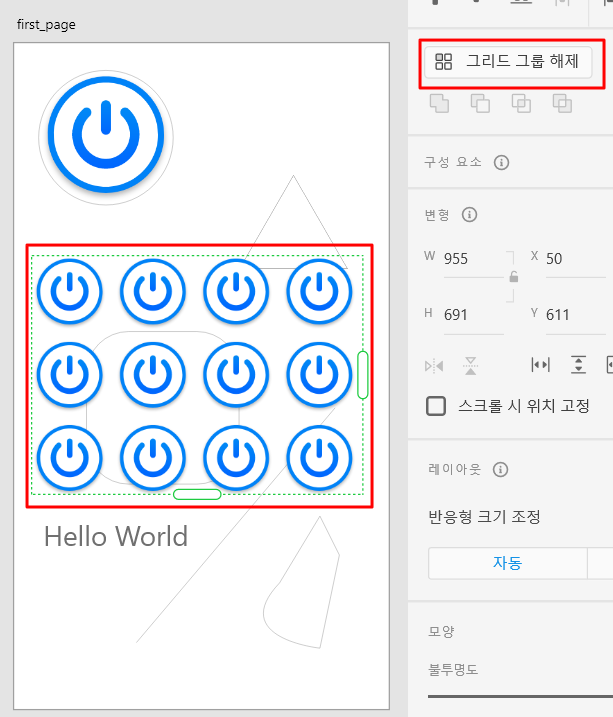Open the info icon next to 구성 요소
613x717 pixels.
click(501, 162)
